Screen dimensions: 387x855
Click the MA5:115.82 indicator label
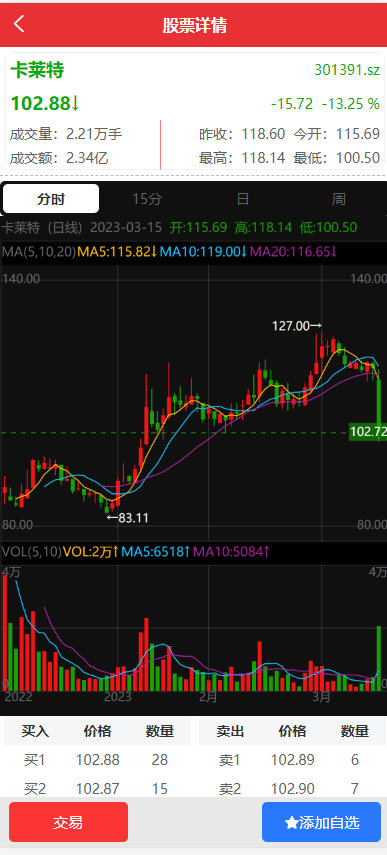[117, 252]
